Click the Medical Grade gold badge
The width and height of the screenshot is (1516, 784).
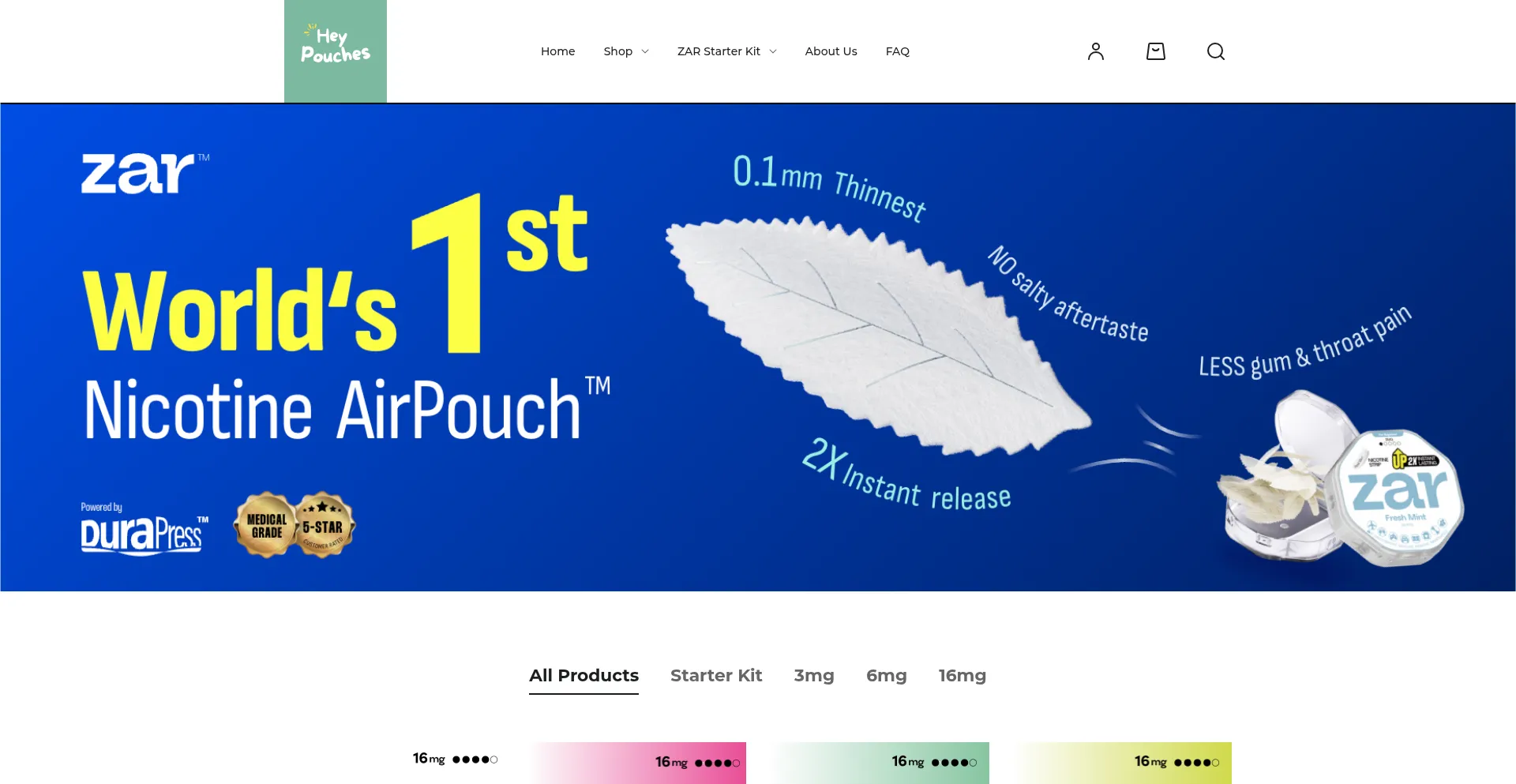(266, 525)
